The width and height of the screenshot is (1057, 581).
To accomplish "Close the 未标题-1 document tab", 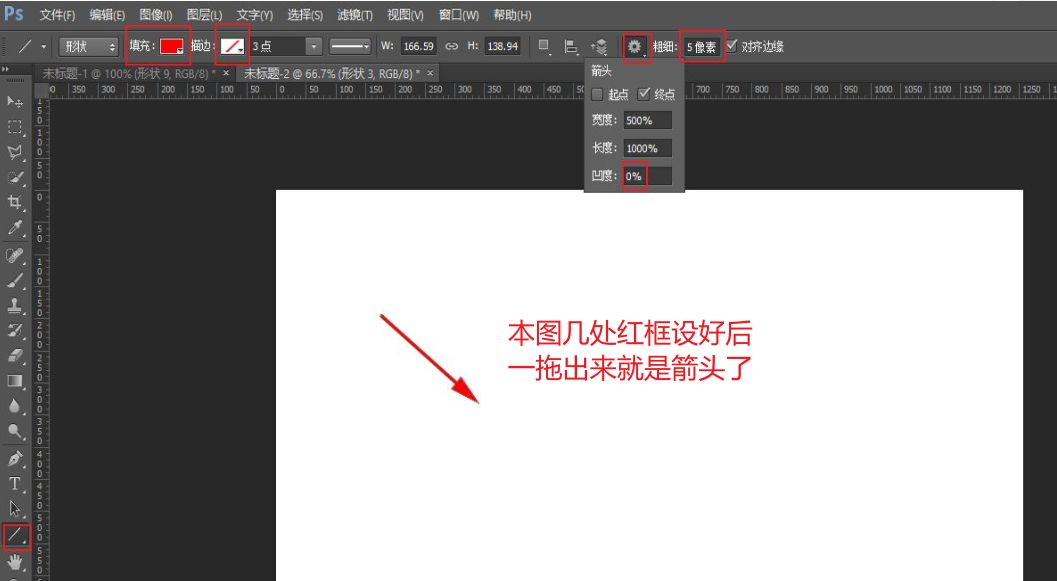I will 226,73.
